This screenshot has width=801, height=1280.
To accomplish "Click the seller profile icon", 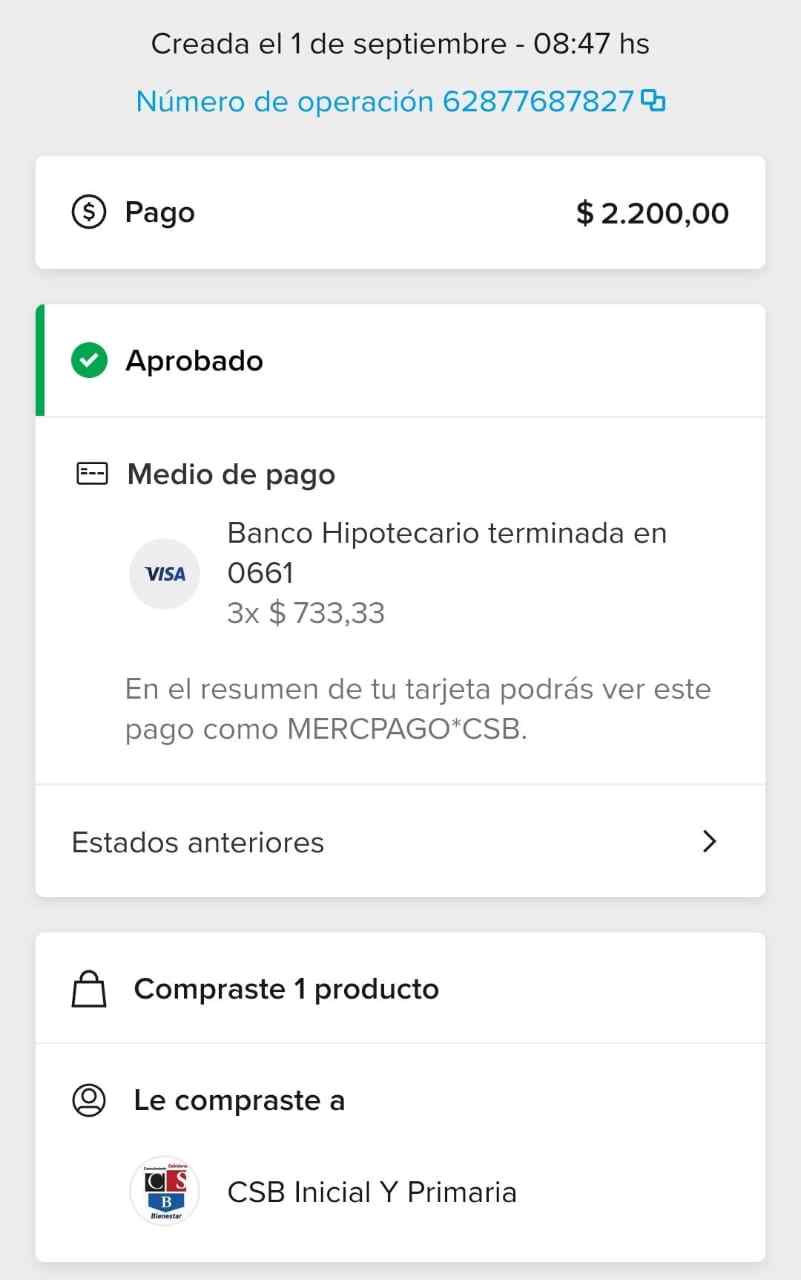I will pyautogui.click(x=89, y=1100).
